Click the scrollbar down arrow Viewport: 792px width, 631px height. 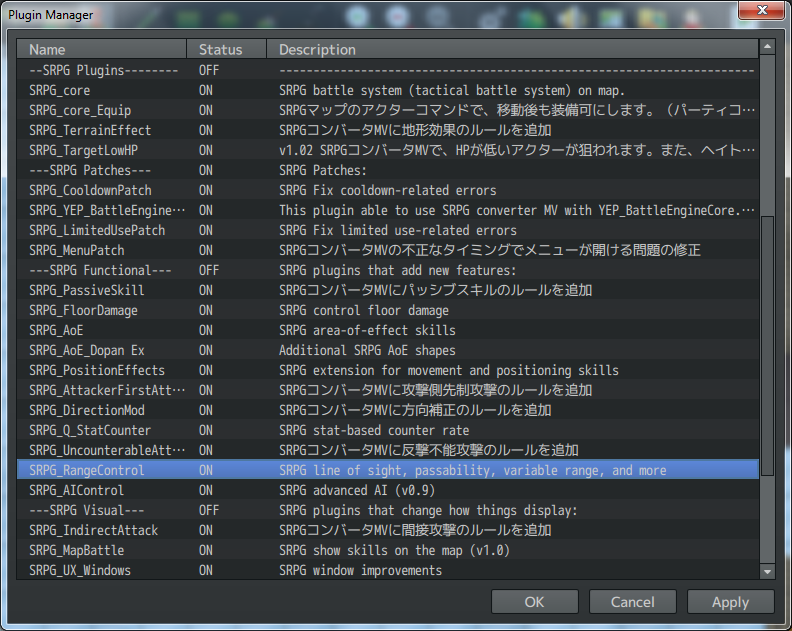[x=767, y=572]
